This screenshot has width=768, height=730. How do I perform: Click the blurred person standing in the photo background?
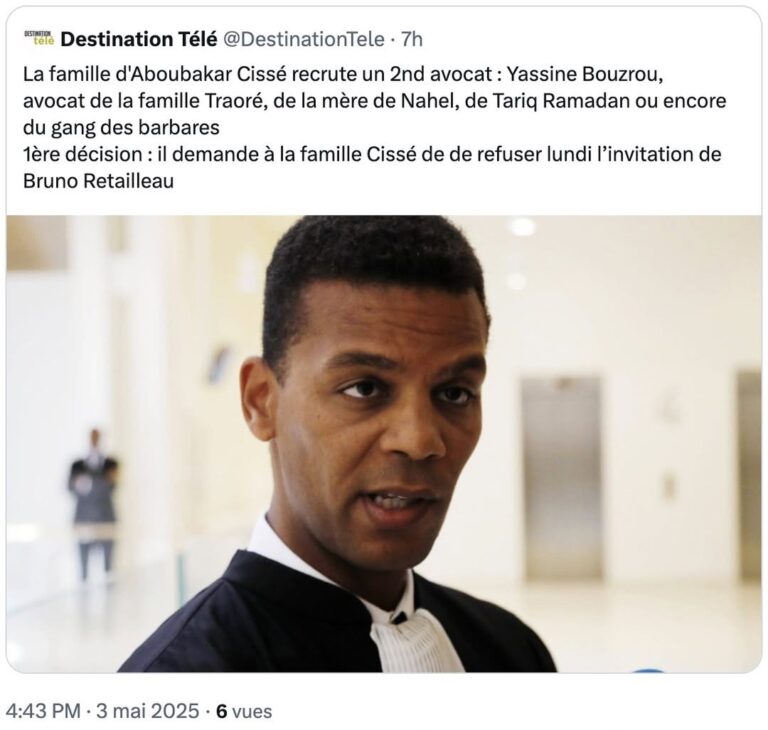[94, 505]
